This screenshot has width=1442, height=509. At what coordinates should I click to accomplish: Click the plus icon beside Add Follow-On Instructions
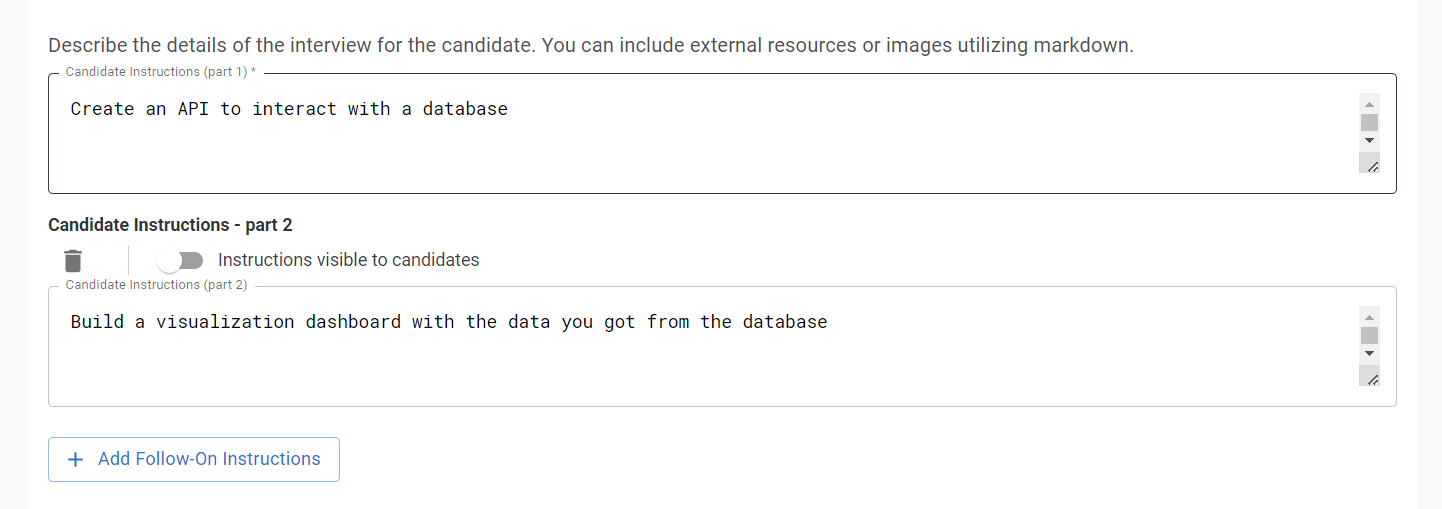[75, 460]
